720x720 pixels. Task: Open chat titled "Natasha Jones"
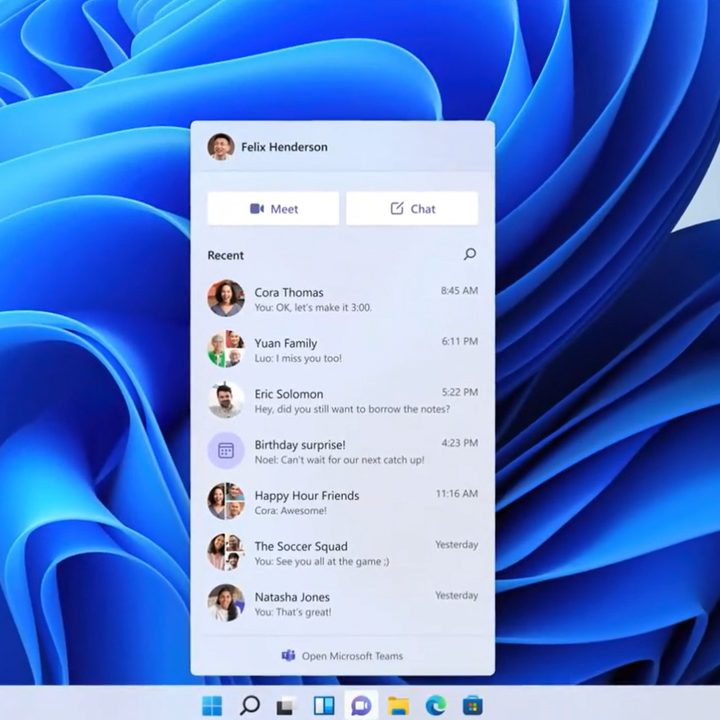point(292,597)
